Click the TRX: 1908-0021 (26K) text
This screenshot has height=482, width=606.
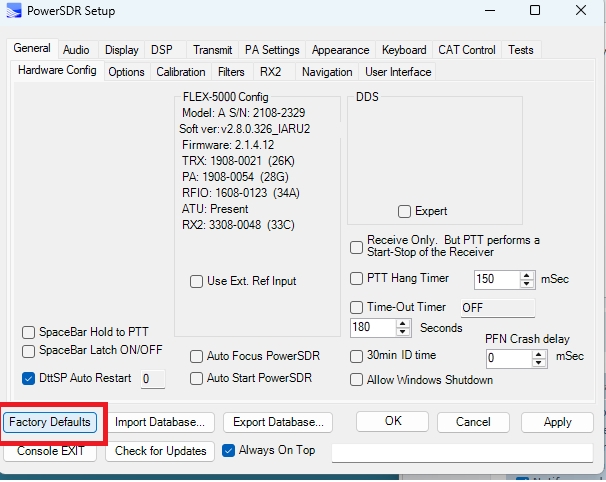tap(238, 161)
